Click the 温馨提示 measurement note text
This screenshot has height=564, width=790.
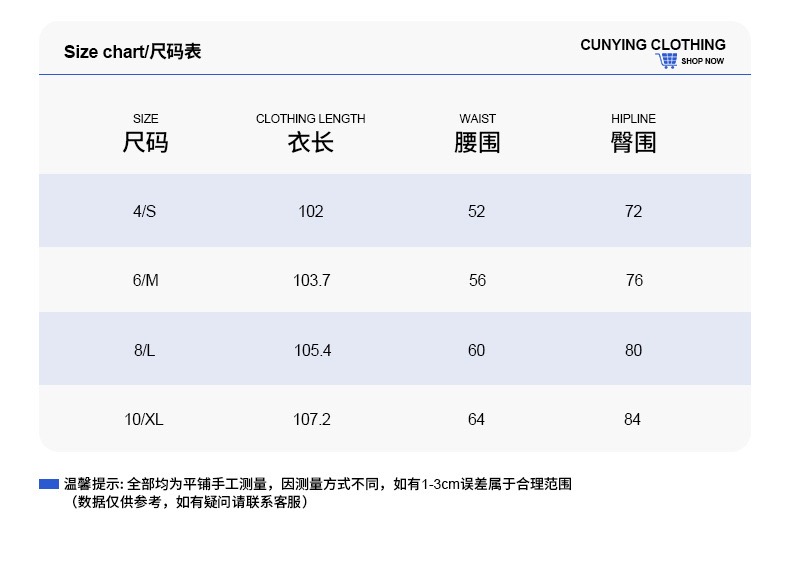(x=318, y=484)
